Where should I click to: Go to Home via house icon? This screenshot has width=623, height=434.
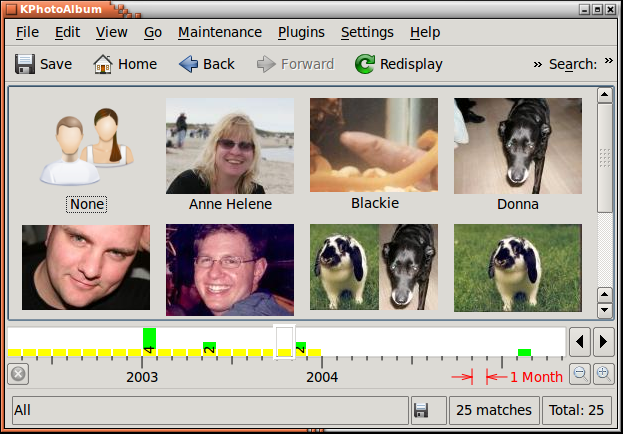[102, 64]
